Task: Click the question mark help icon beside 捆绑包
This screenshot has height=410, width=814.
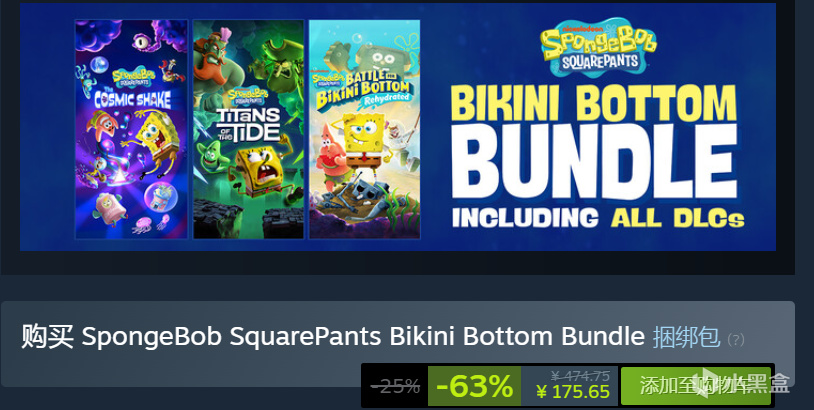Action: [x=736, y=339]
